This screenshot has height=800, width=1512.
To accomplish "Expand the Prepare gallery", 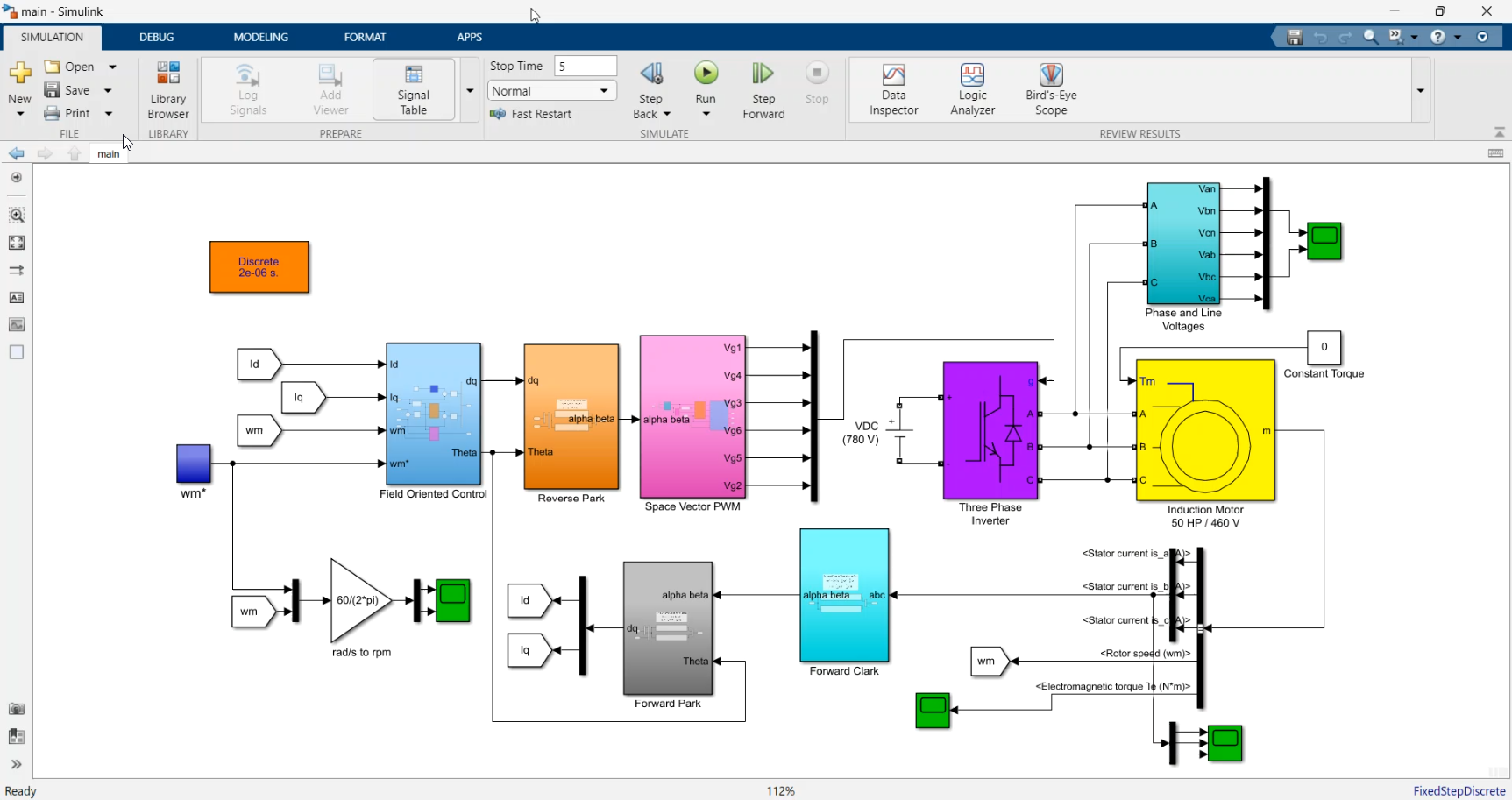I will [x=470, y=90].
